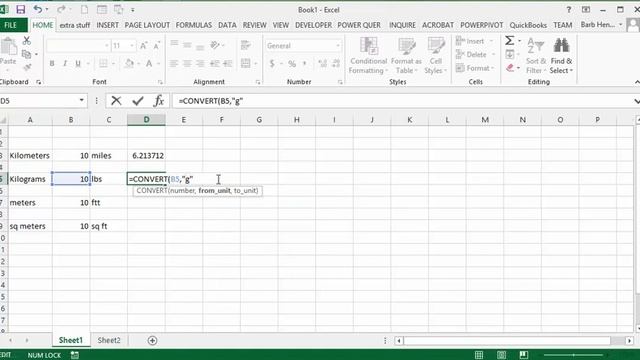Switch to the Sheet2 worksheet tab

click(x=109, y=340)
